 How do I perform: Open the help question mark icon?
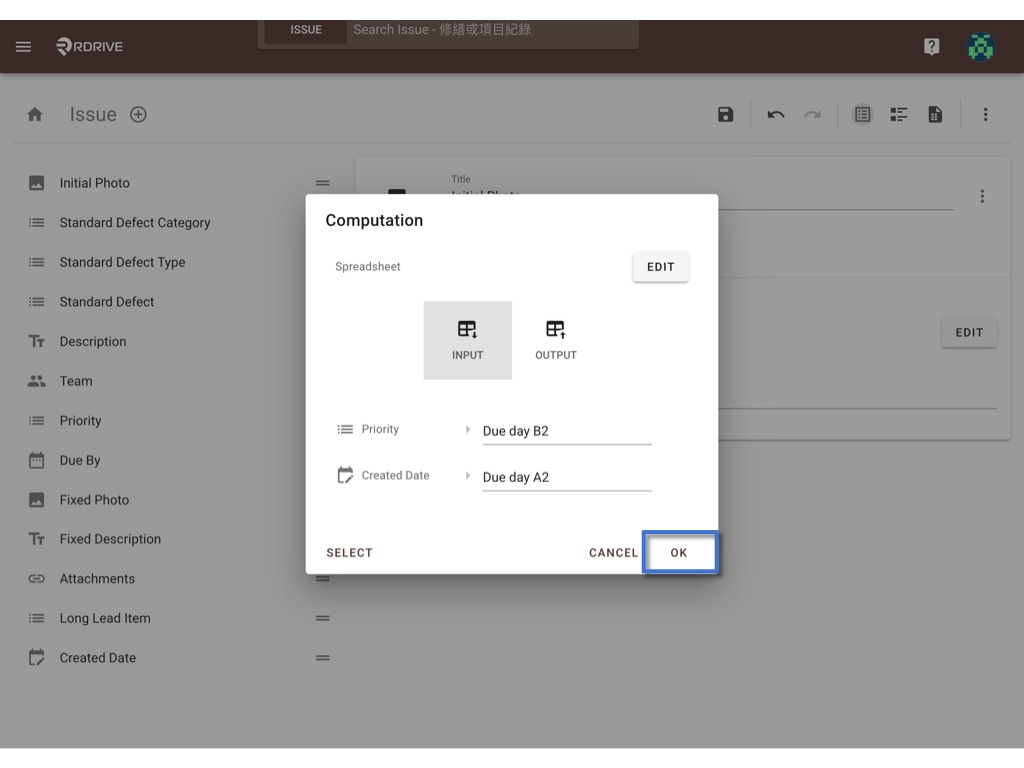pos(932,46)
